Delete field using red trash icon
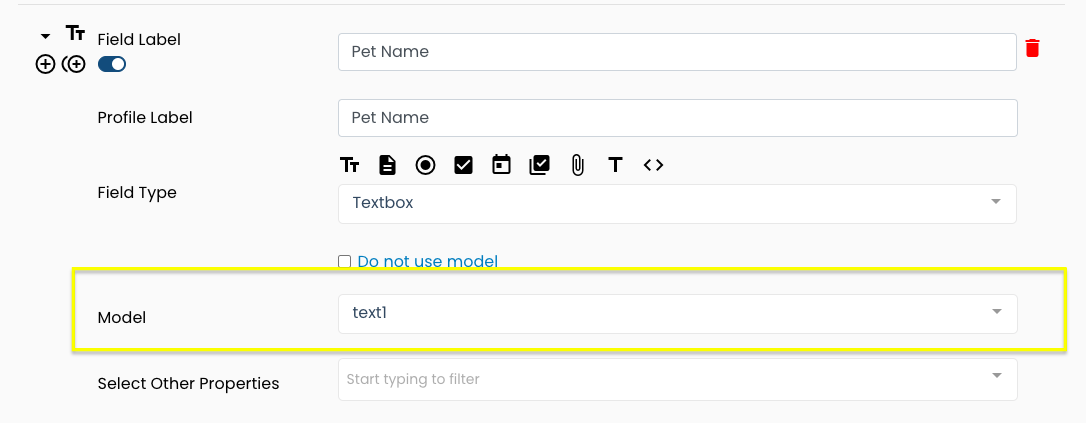The image size is (1086, 423). (1033, 48)
